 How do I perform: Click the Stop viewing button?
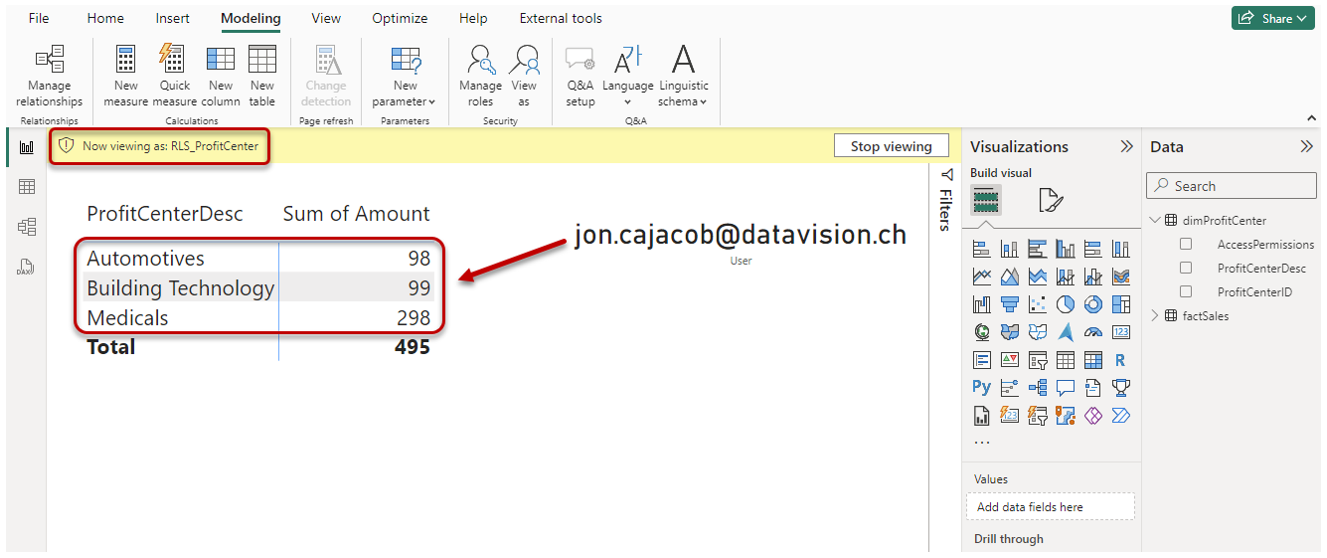pyautogui.click(x=891, y=146)
